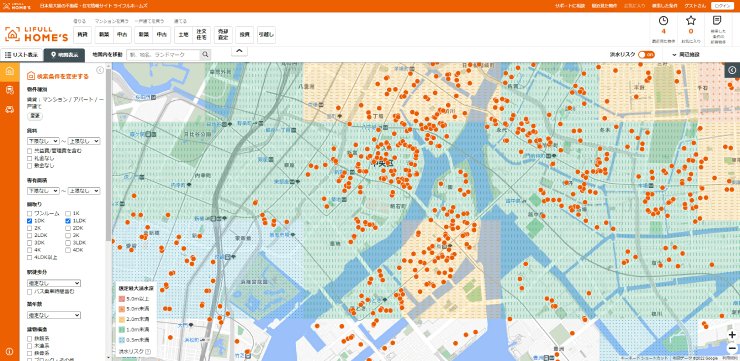Uncheck the 1DK layout checkbox
Image resolution: width=740 pixels, height=361 pixels.
tap(30, 221)
